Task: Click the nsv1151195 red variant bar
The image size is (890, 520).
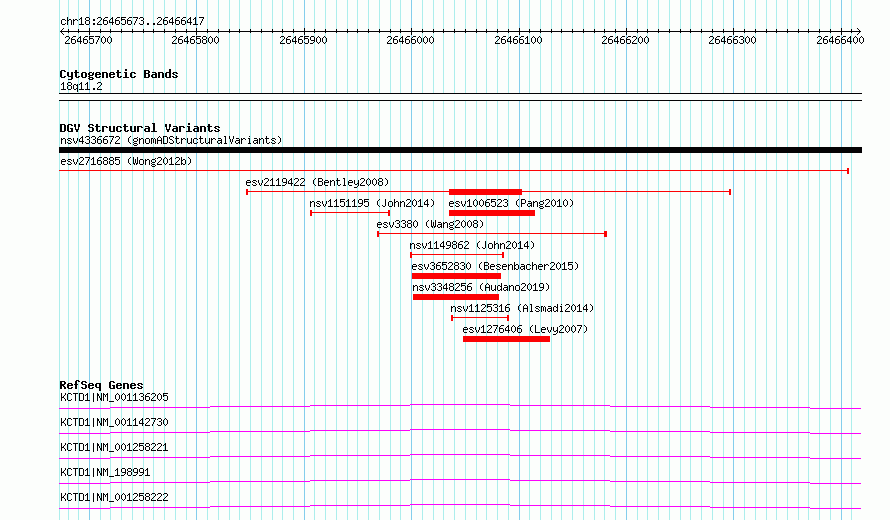Action: coord(350,213)
